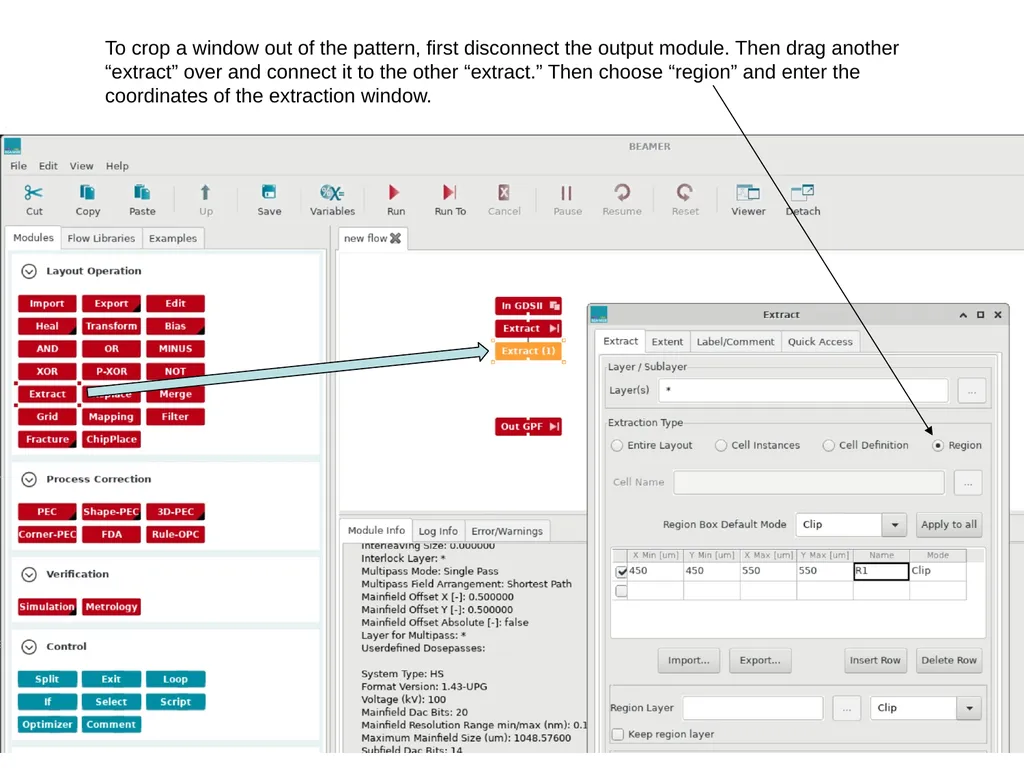Viewport: 1024px width, 768px height.
Task: Click the Up arrow toolbar icon
Action: pos(205,193)
